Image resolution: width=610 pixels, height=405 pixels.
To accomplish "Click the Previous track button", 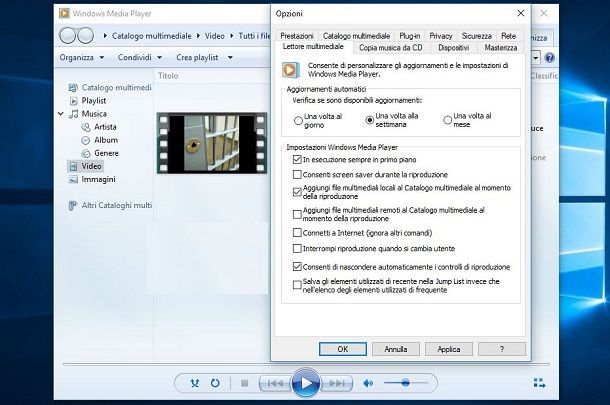I will point(275,384).
